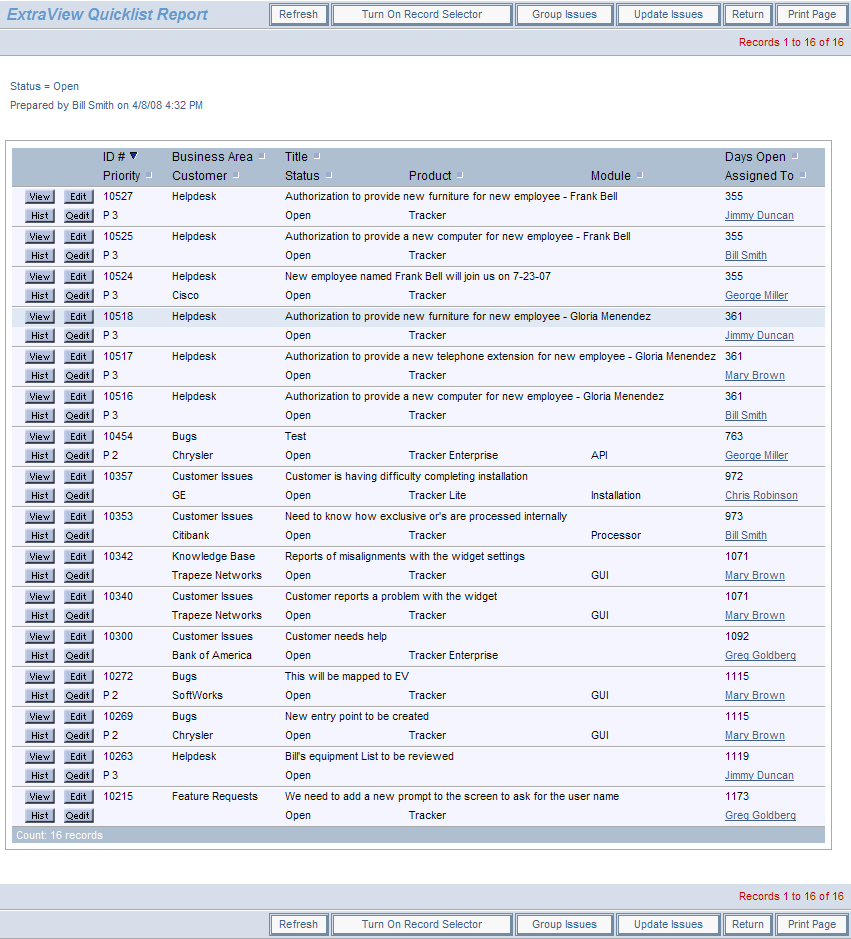Click sort icon next to Business Area
Viewport: 851px width, 939px height.
coord(262,157)
